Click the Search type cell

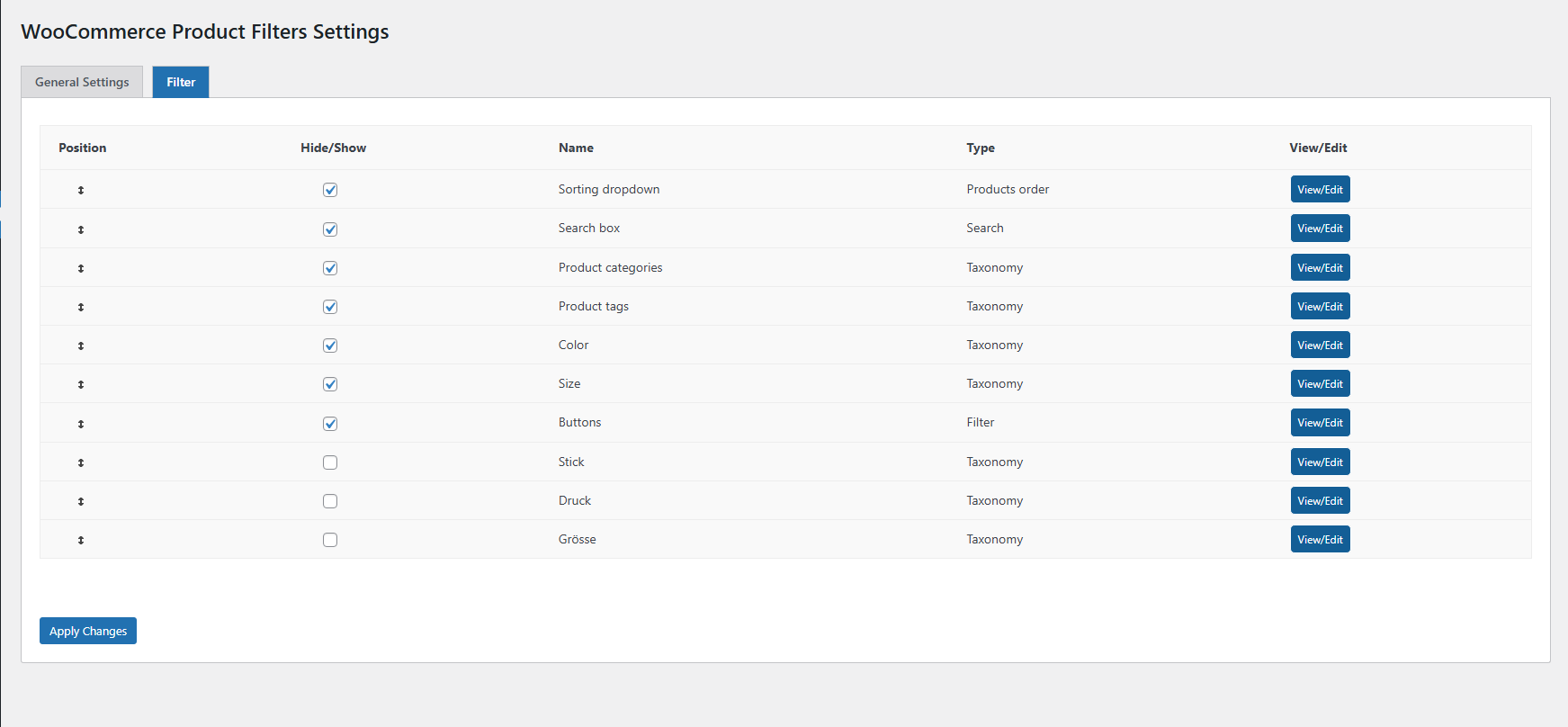point(985,228)
